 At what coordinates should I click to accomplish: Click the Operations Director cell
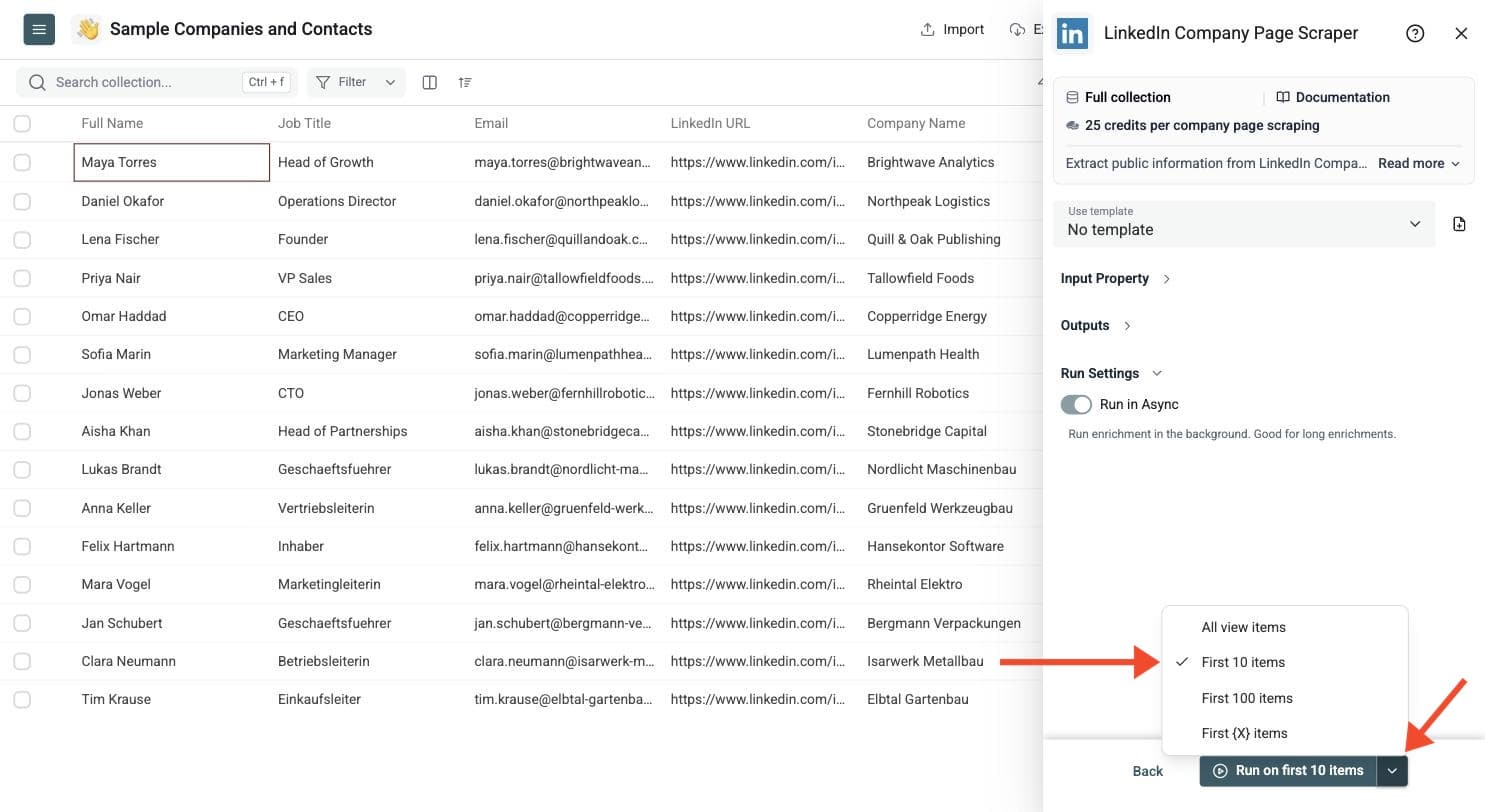pyautogui.click(x=368, y=201)
